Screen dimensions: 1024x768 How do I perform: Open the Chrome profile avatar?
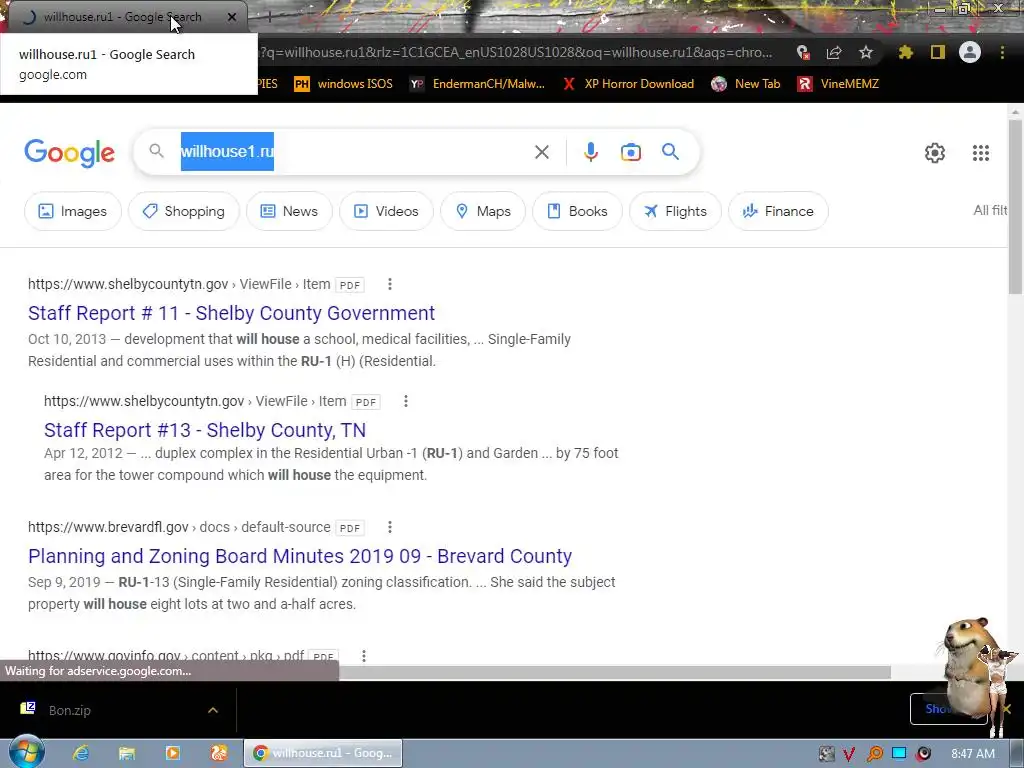[969, 52]
